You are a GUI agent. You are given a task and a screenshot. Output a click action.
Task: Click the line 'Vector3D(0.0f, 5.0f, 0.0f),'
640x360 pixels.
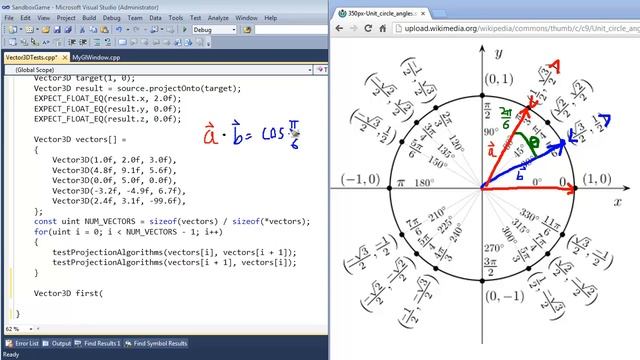(x=114, y=180)
